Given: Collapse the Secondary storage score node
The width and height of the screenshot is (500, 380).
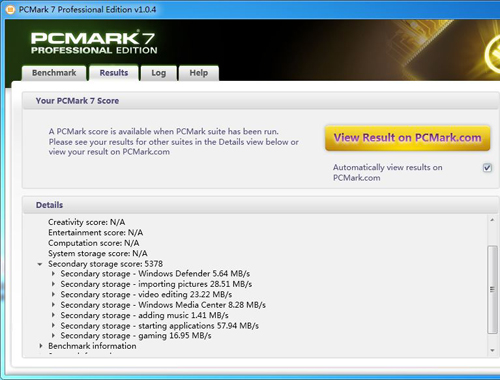Looking at the screenshot, I should [x=40, y=264].
